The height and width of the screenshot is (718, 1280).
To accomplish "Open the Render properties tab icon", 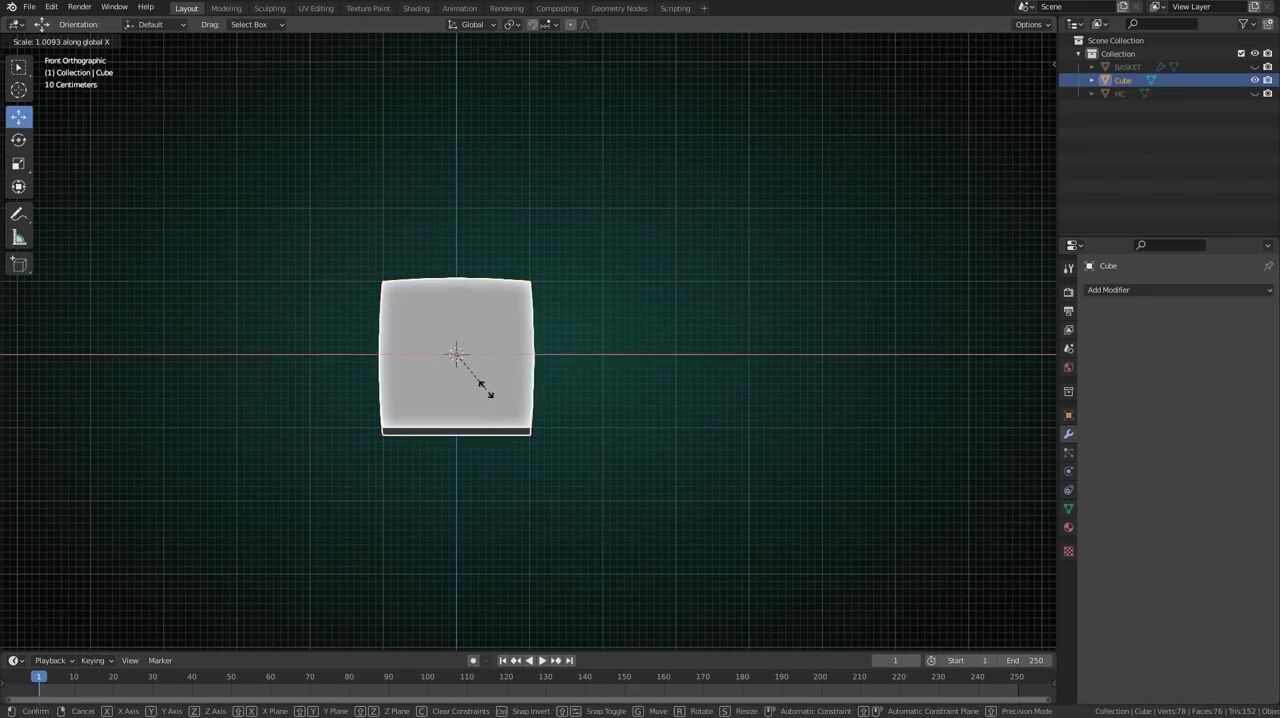I will pyautogui.click(x=1068, y=292).
